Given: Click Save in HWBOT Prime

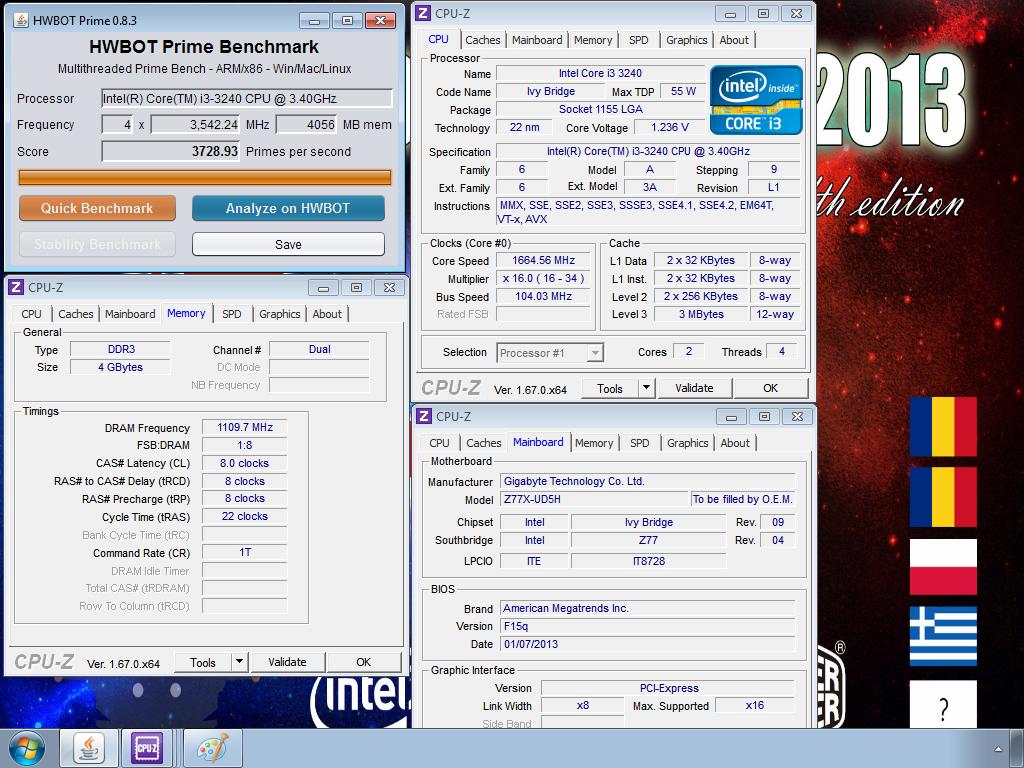Looking at the screenshot, I should pyautogui.click(x=288, y=244).
